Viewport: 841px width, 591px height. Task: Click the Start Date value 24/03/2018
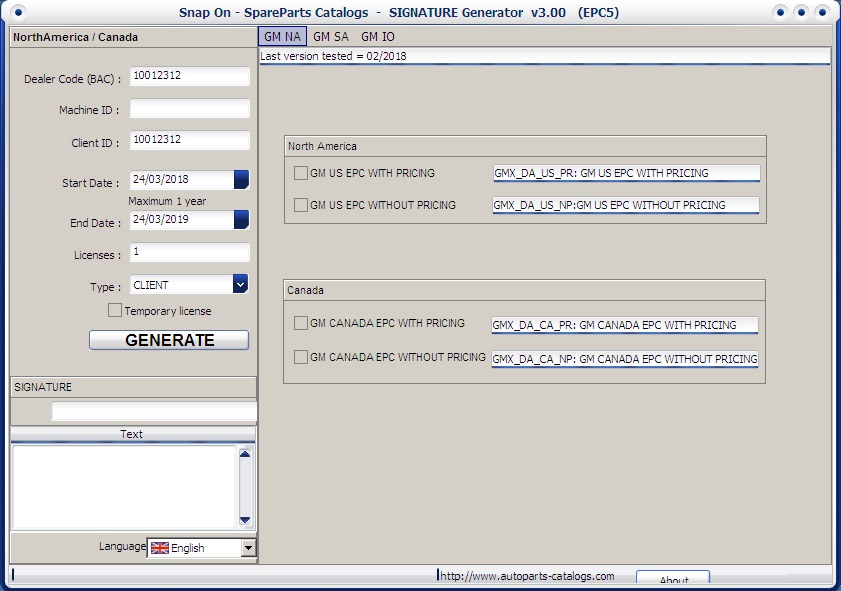(x=160, y=179)
